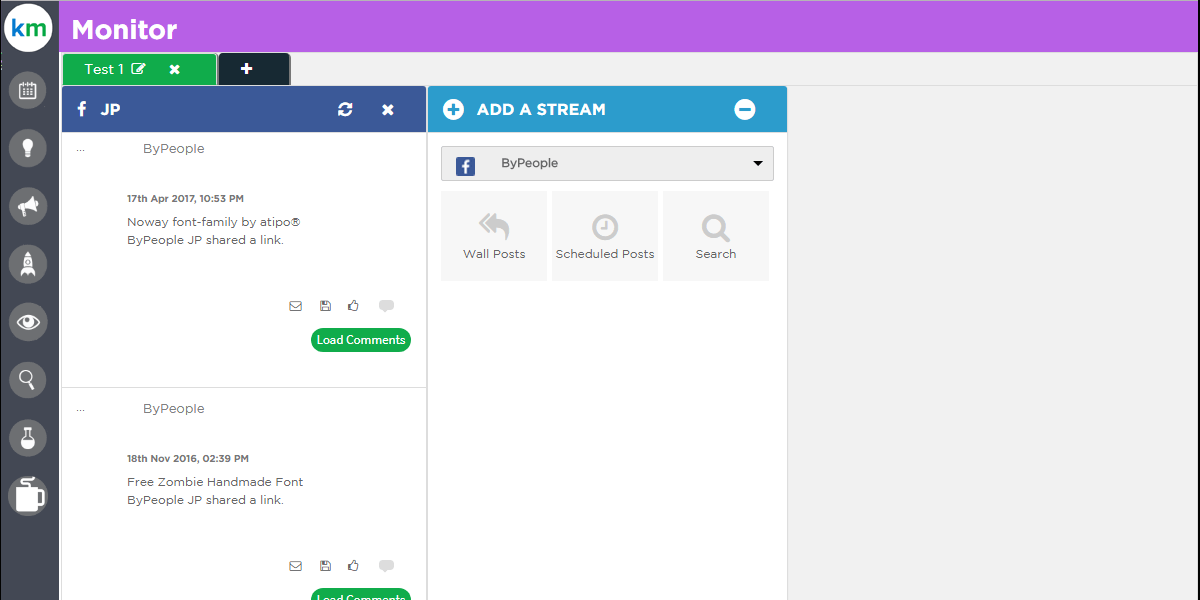The image size is (1200, 600).
Task: Edit the Test 1 tab name
Action: (138, 69)
